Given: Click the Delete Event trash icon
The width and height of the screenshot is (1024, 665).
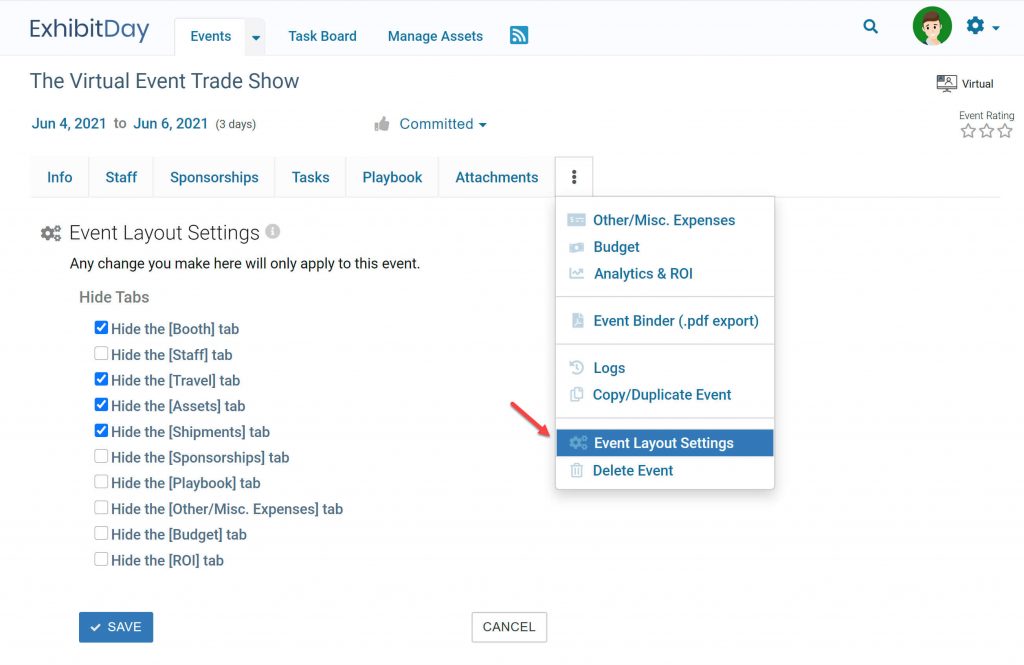Looking at the screenshot, I should tap(577, 470).
